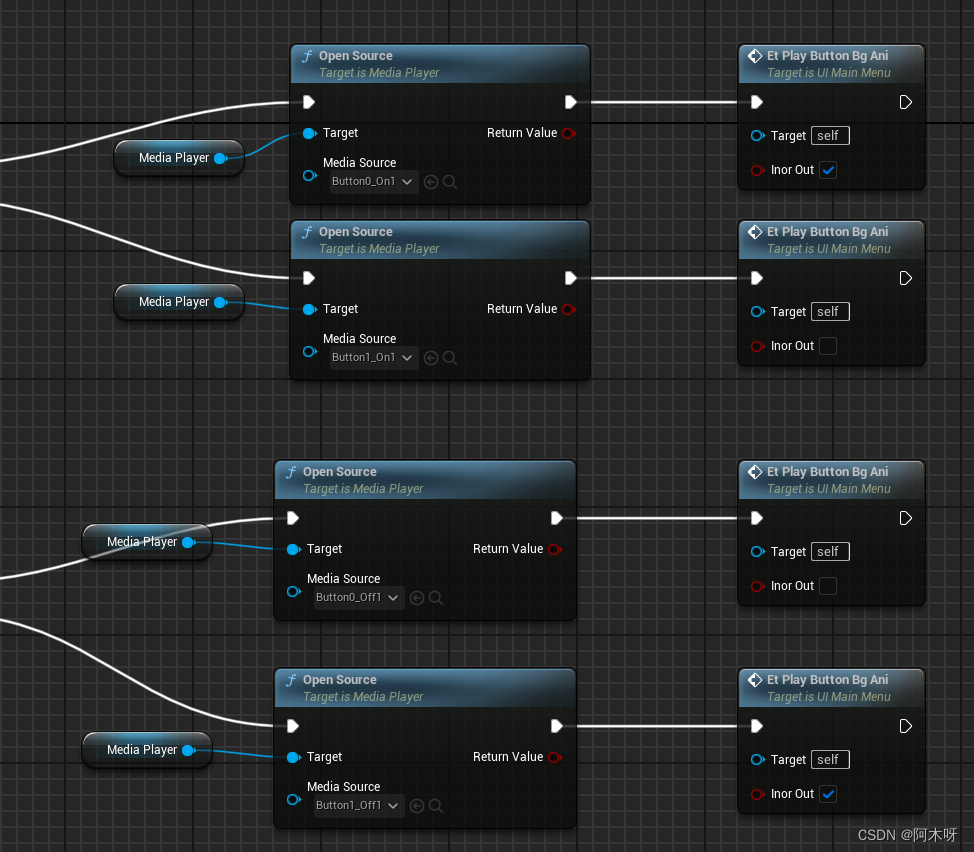Image resolution: width=974 pixels, height=852 pixels.
Task: Open the Button0_On1 media source dropdown
Action: click(372, 181)
